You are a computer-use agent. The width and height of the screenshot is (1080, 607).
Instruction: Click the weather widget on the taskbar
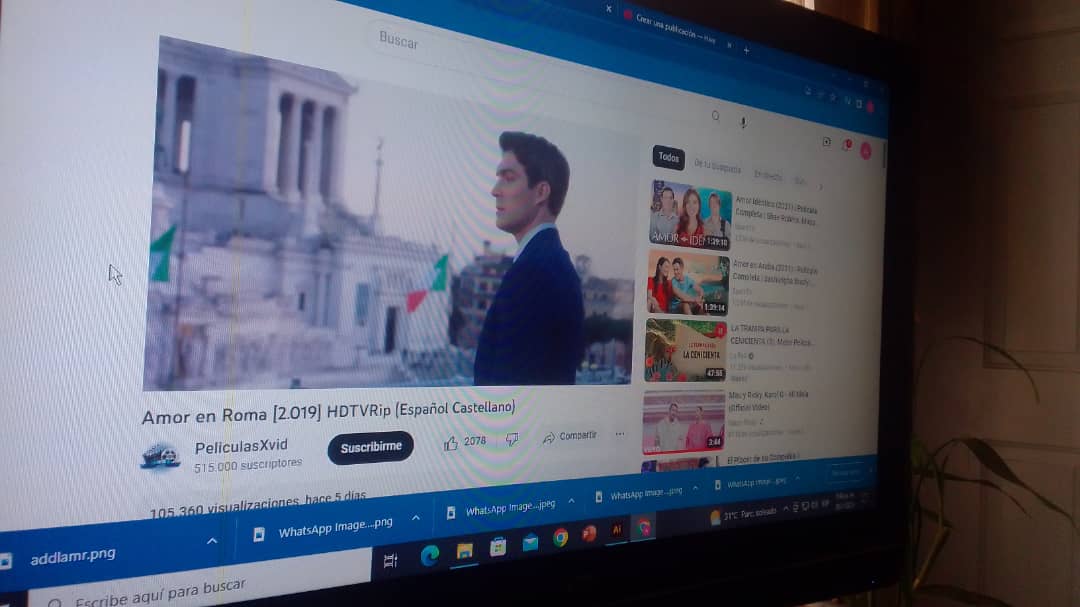743,515
